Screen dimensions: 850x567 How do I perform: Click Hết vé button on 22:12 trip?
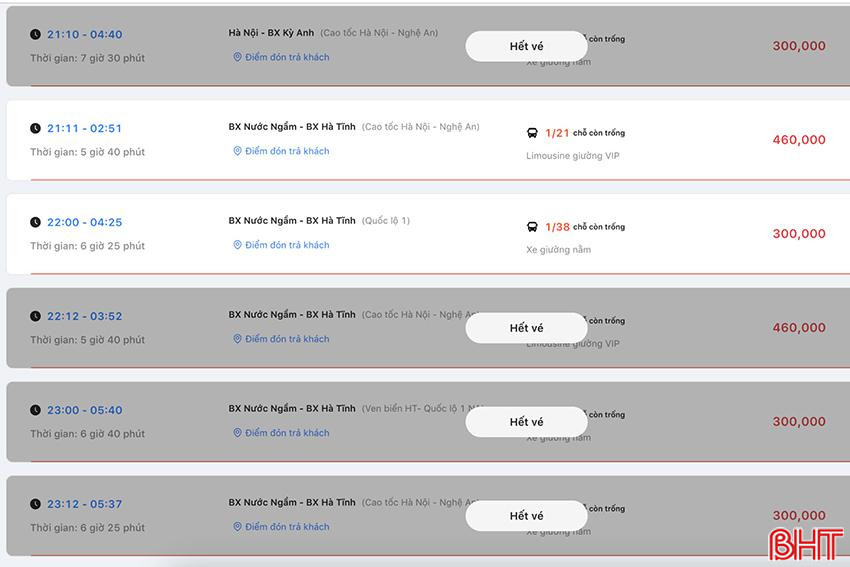(526, 328)
